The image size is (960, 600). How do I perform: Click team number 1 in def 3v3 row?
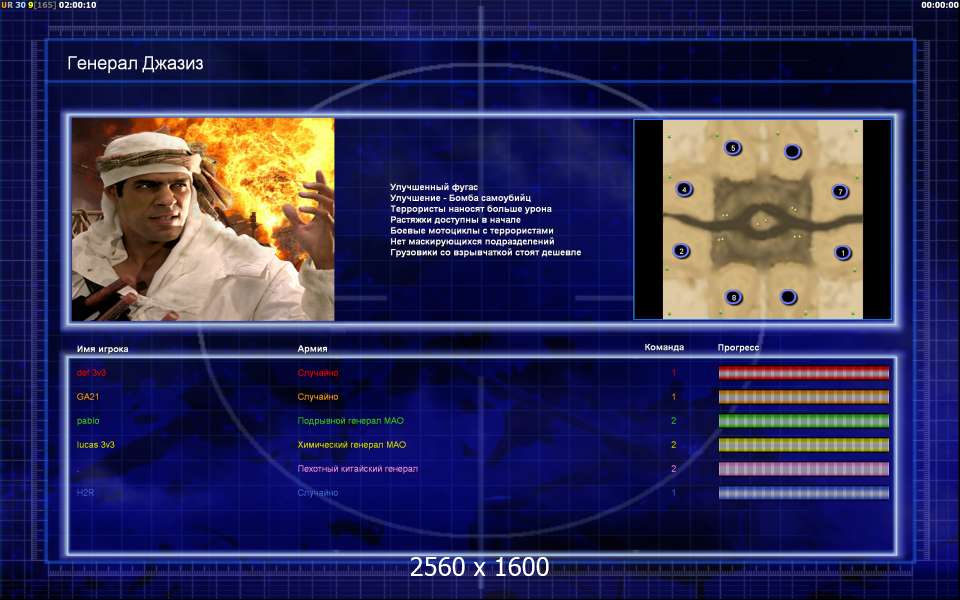click(673, 373)
